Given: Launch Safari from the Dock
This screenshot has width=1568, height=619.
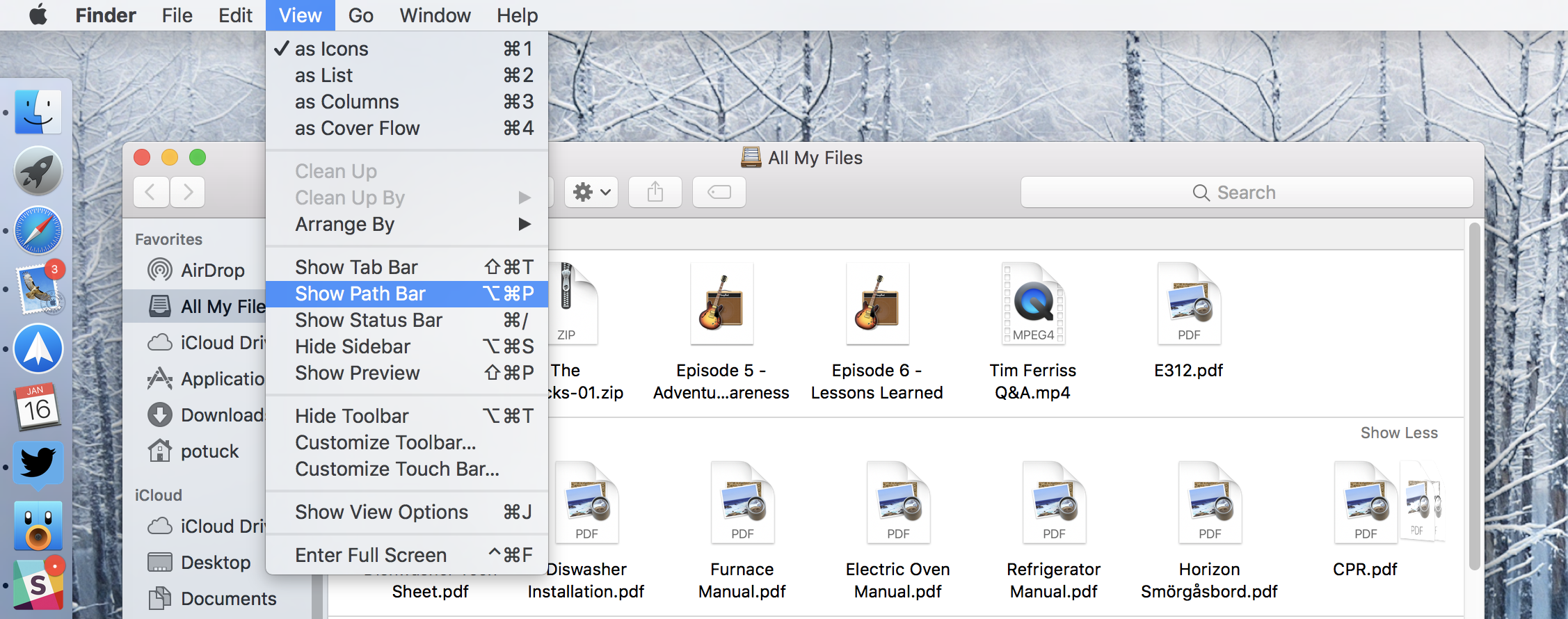Looking at the screenshot, I should coord(38,230).
